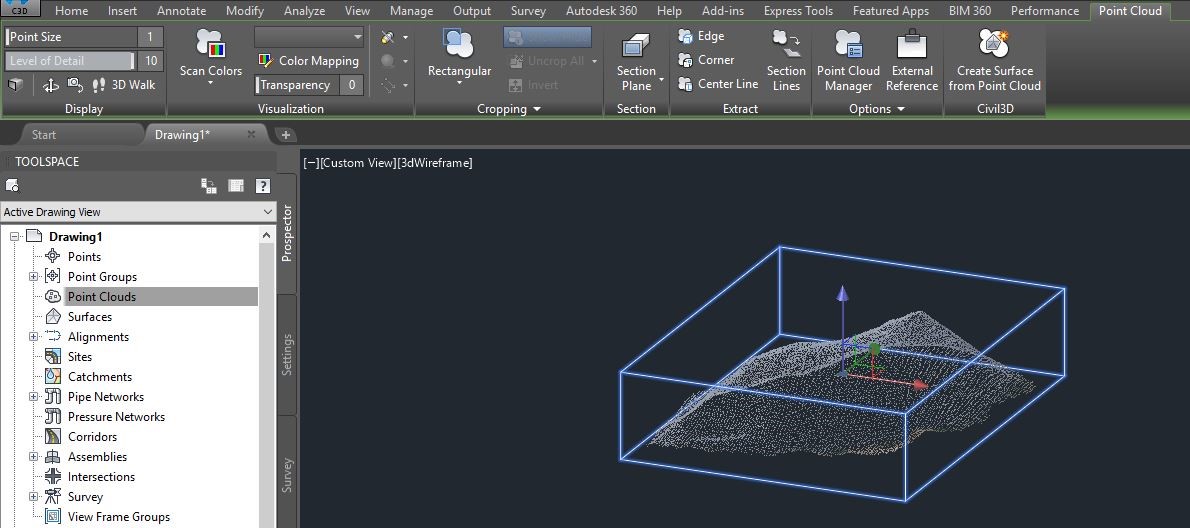Open Color Mapping settings

click(308, 61)
